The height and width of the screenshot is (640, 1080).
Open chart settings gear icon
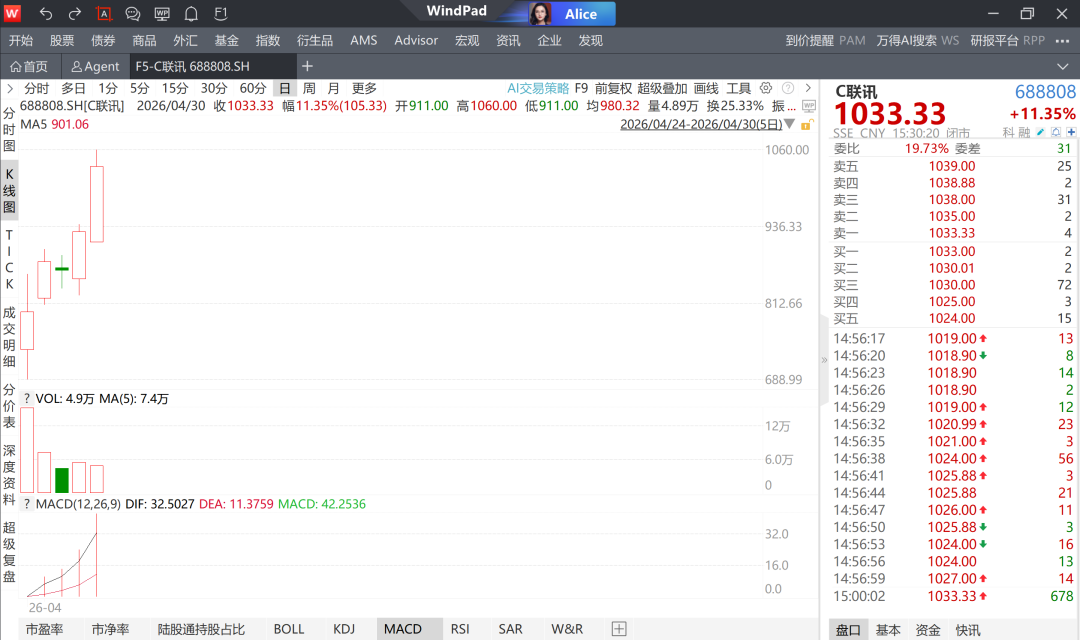[766, 88]
